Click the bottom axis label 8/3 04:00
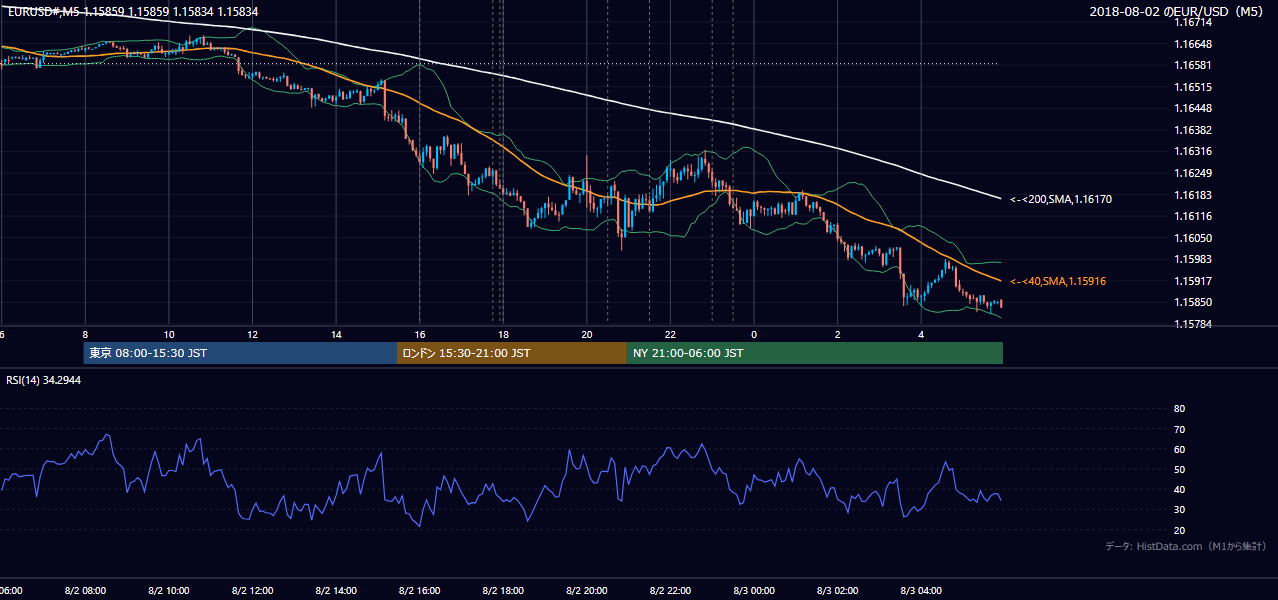This screenshot has height=600, width=1278. [x=921, y=590]
